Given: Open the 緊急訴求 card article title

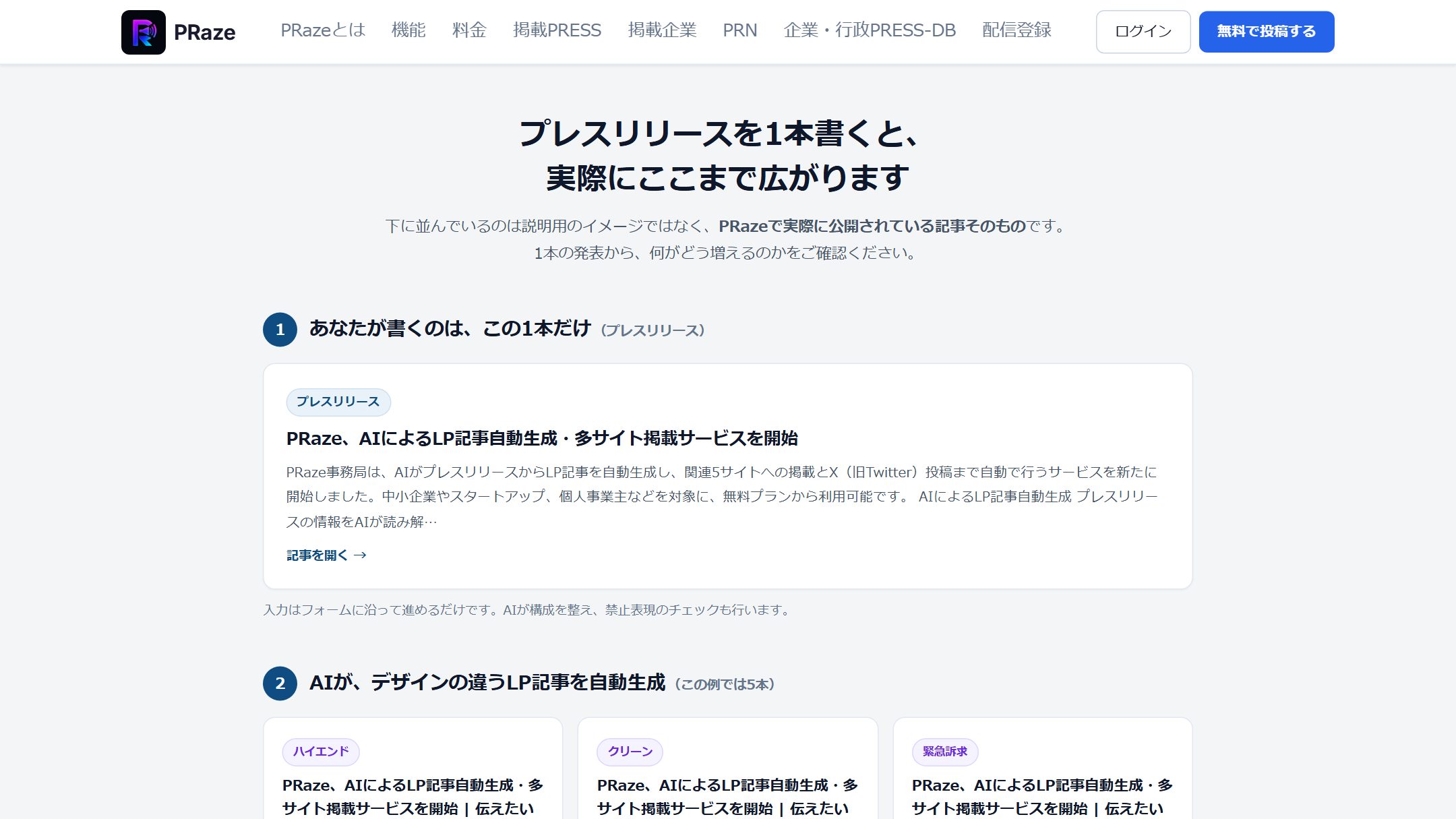Looking at the screenshot, I should (x=1042, y=797).
